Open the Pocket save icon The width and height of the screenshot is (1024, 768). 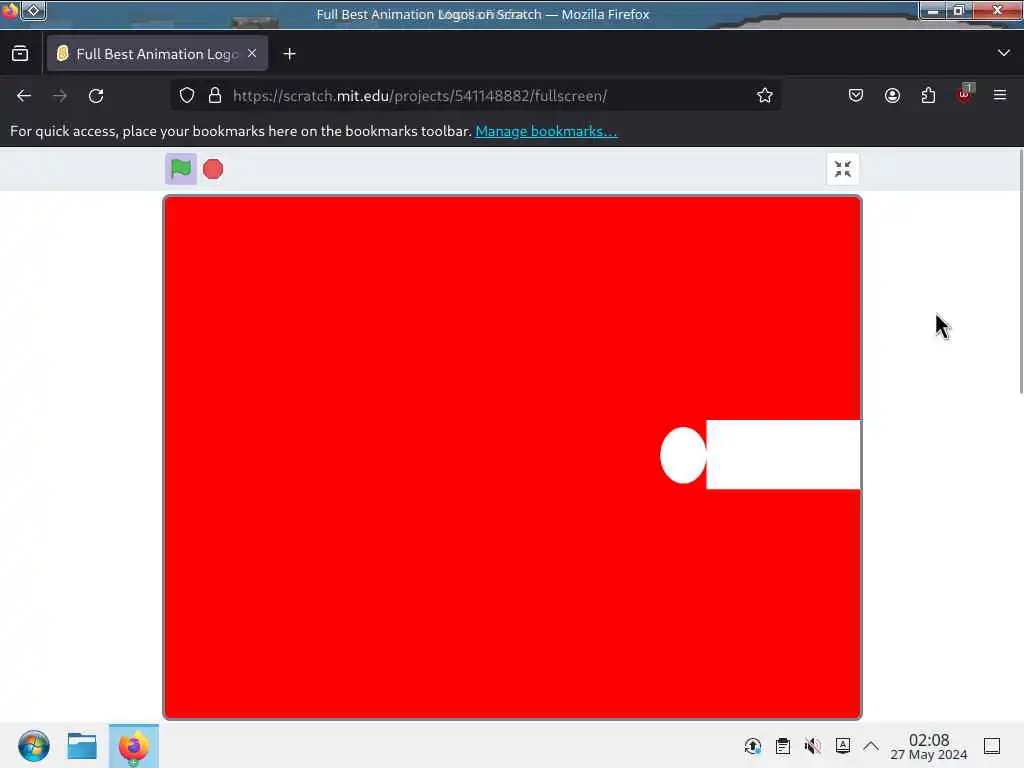pos(856,95)
